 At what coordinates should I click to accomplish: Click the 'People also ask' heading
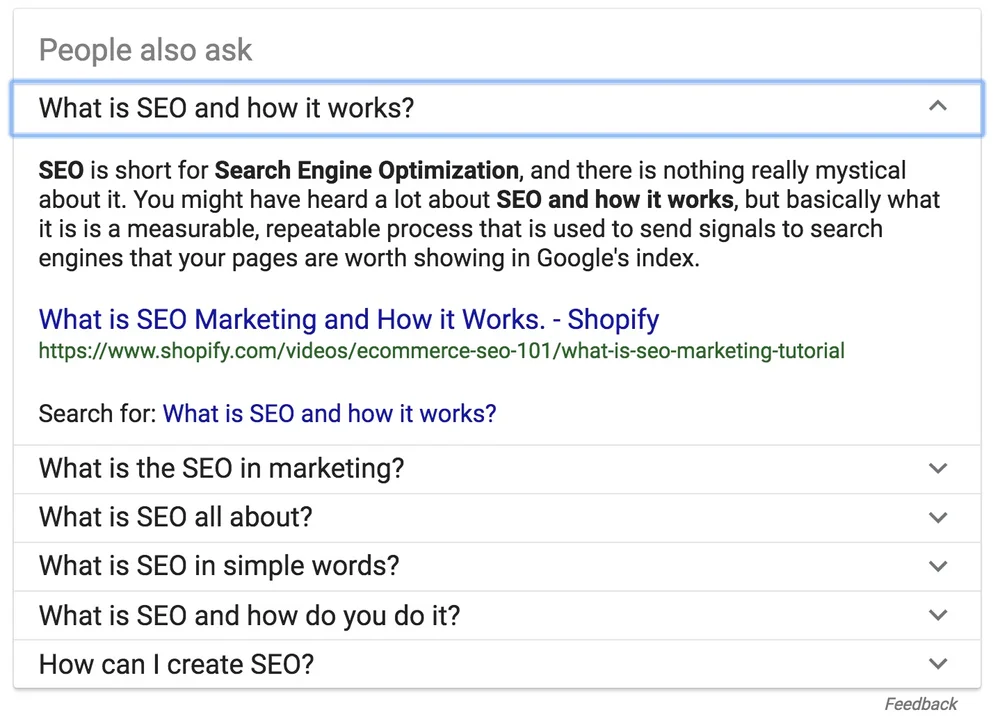click(x=145, y=50)
